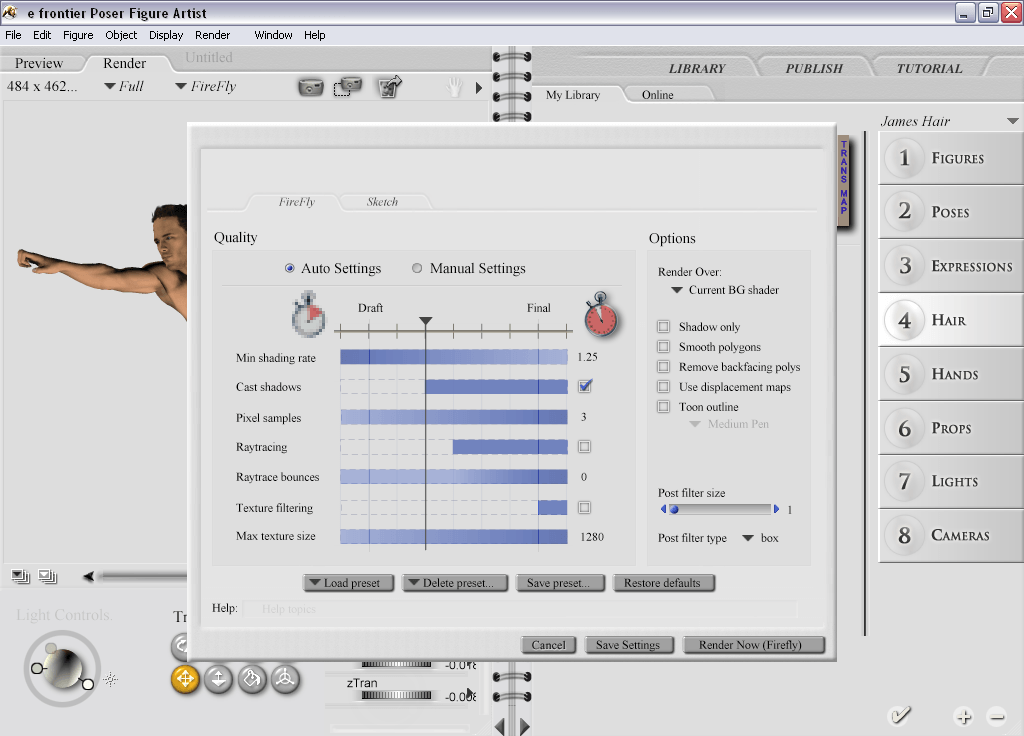
Task: Check the Smooth polygons option
Action: pos(664,347)
